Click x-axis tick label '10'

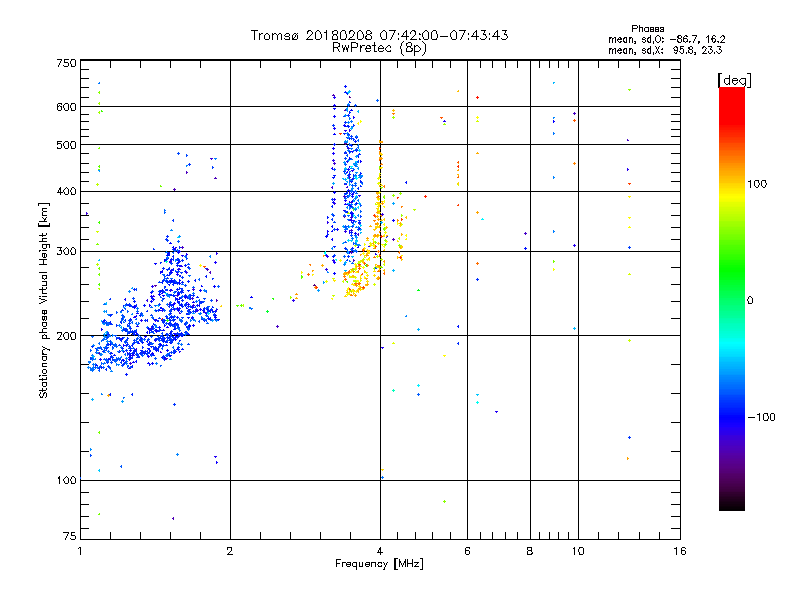pyautogui.click(x=578, y=551)
